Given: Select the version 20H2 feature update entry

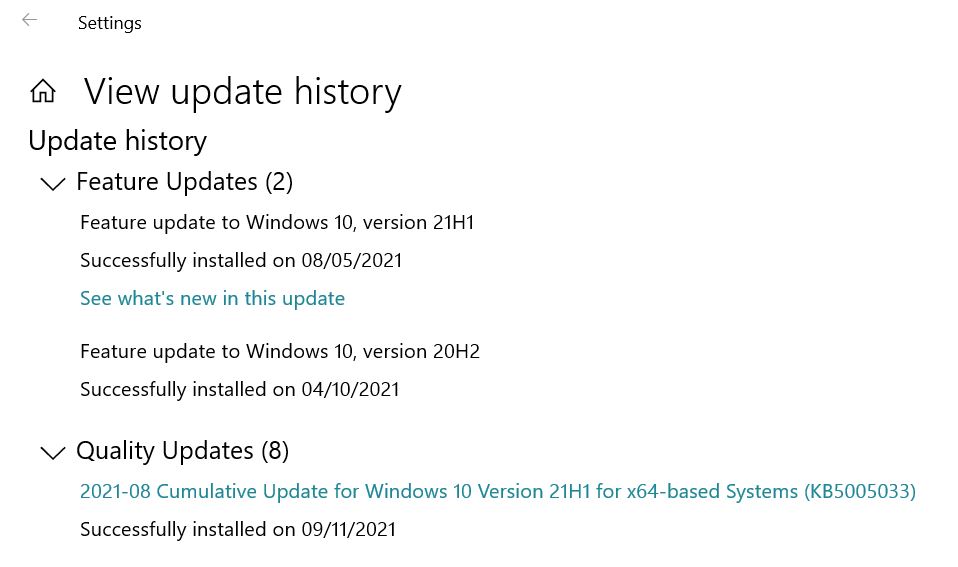Looking at the screenshot, I should coord(280,351).
